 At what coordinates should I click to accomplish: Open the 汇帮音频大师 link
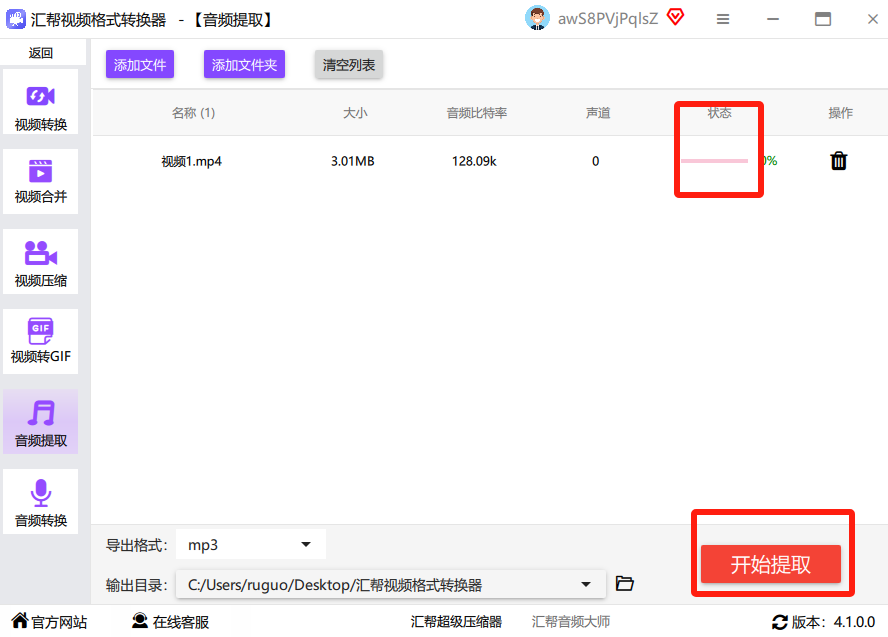(571, 622)
